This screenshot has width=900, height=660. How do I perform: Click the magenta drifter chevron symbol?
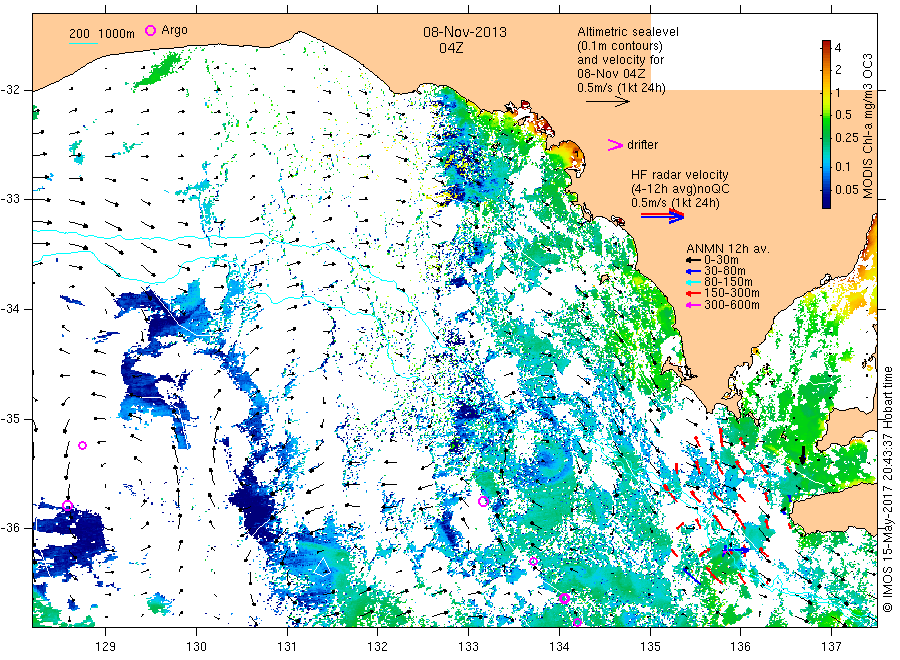click(x=615, y=145)
